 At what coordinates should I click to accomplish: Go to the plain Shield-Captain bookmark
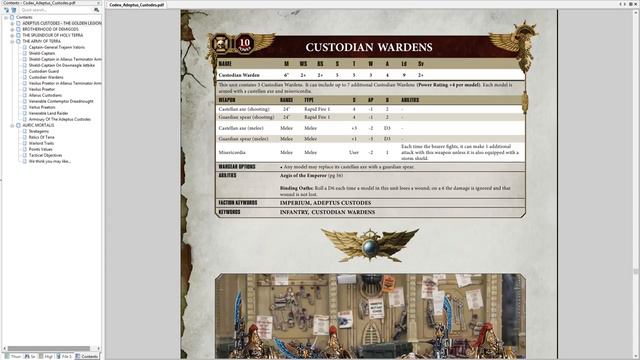[42, 53]
